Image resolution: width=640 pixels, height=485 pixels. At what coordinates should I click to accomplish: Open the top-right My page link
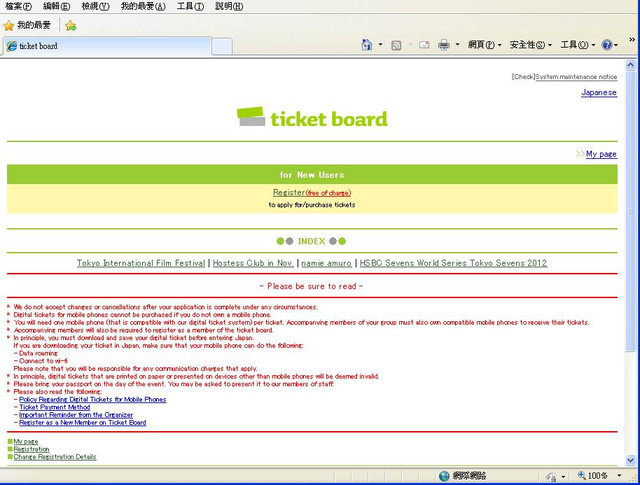coord(601,154)
